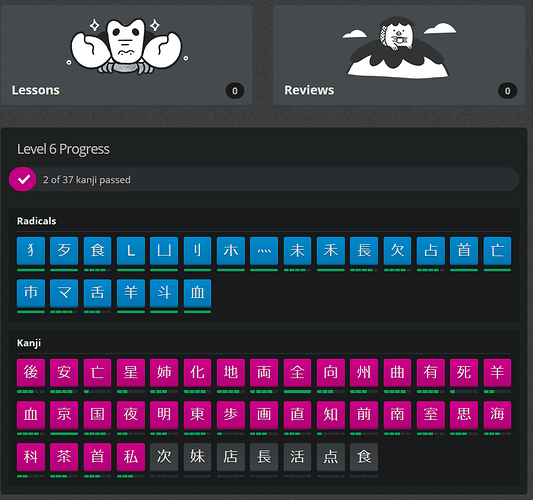
Task: Open the 斗 radical tile
Action: [x=164, y=293]
